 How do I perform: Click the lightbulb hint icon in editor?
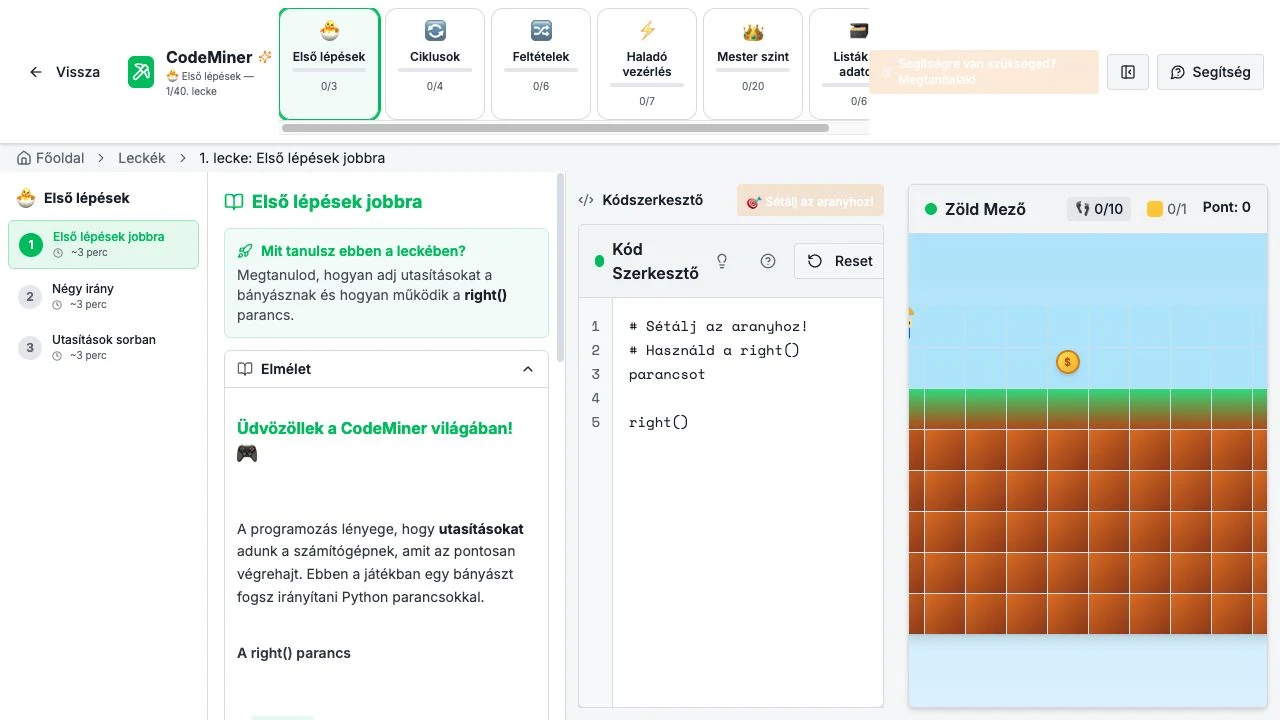click(722, 261)
